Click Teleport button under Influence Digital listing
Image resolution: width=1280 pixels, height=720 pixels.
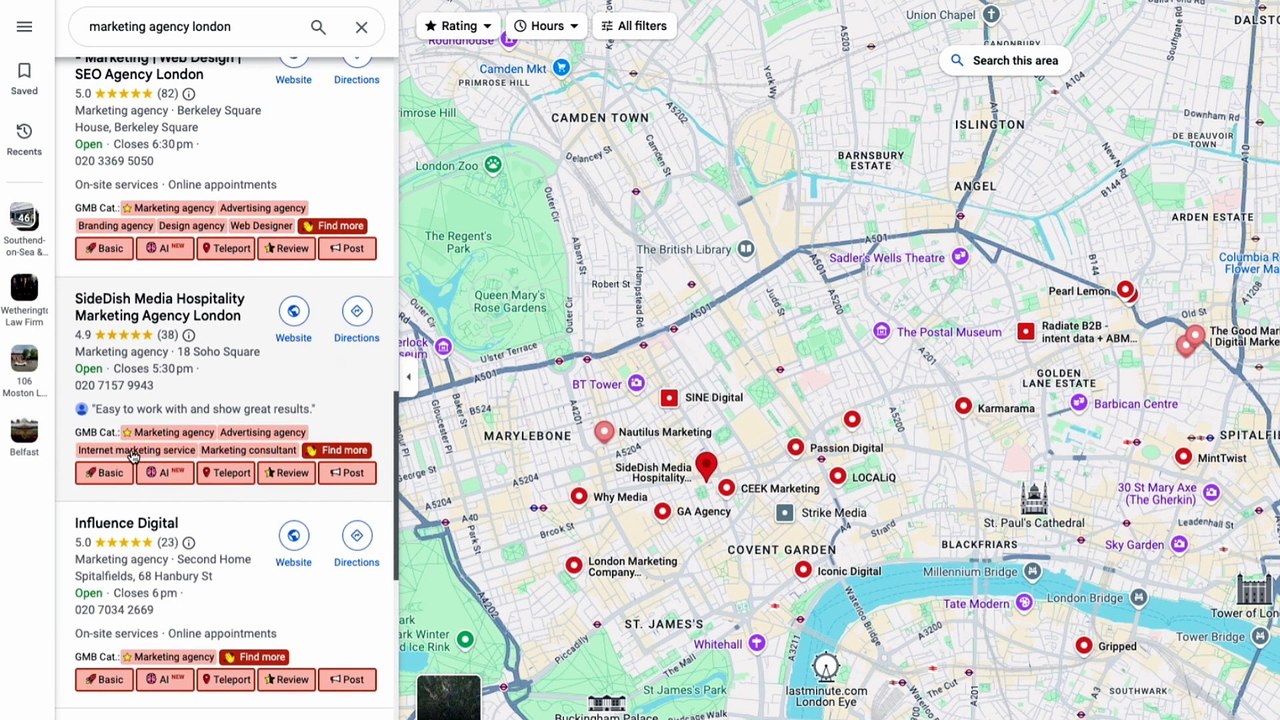pyautogui.click(x=225, y=680)
